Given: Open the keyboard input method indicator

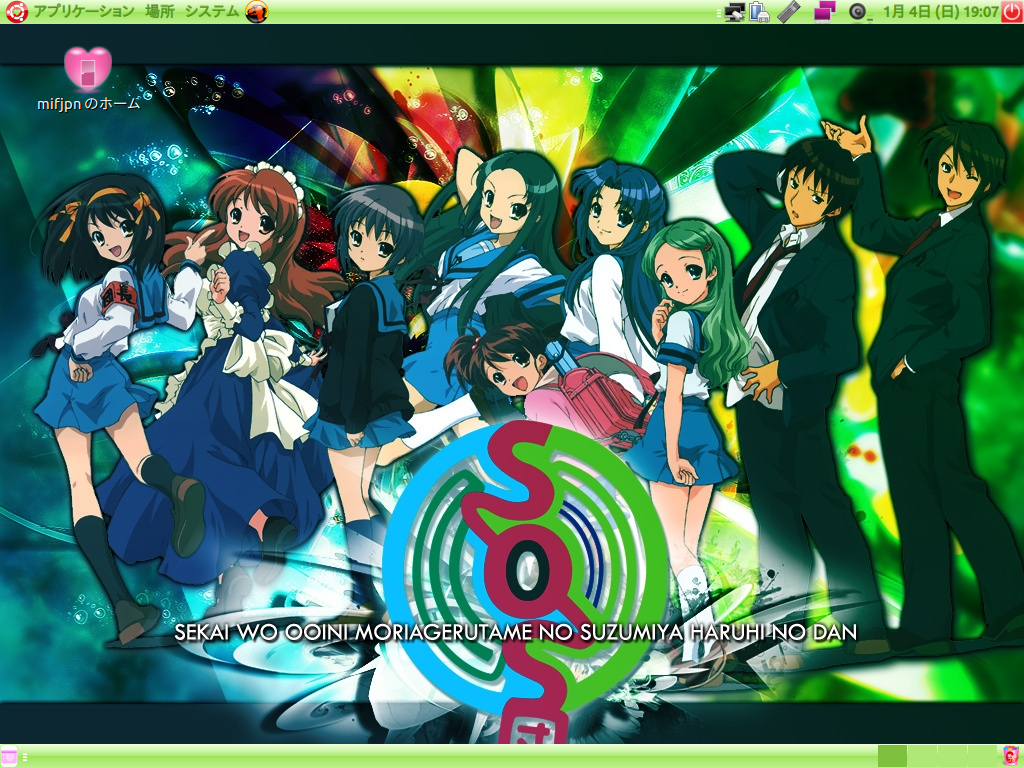Looking at the screenshot, I should (789, 12).
